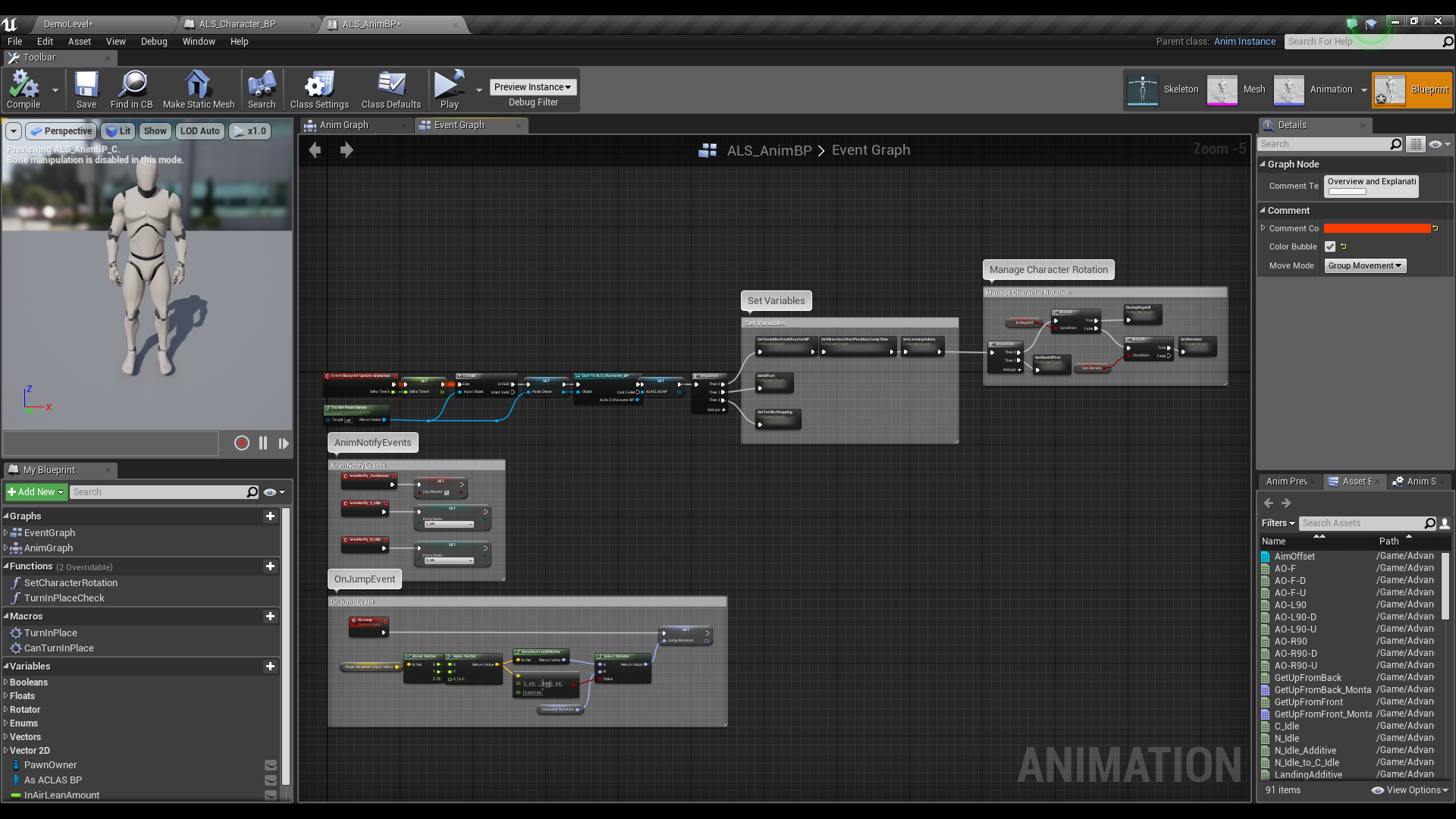Viewport: 1456px width, 819px height.
Task: Save the blueprint with the Save icon
Action: pyautogui.click(x=86, y=89)
